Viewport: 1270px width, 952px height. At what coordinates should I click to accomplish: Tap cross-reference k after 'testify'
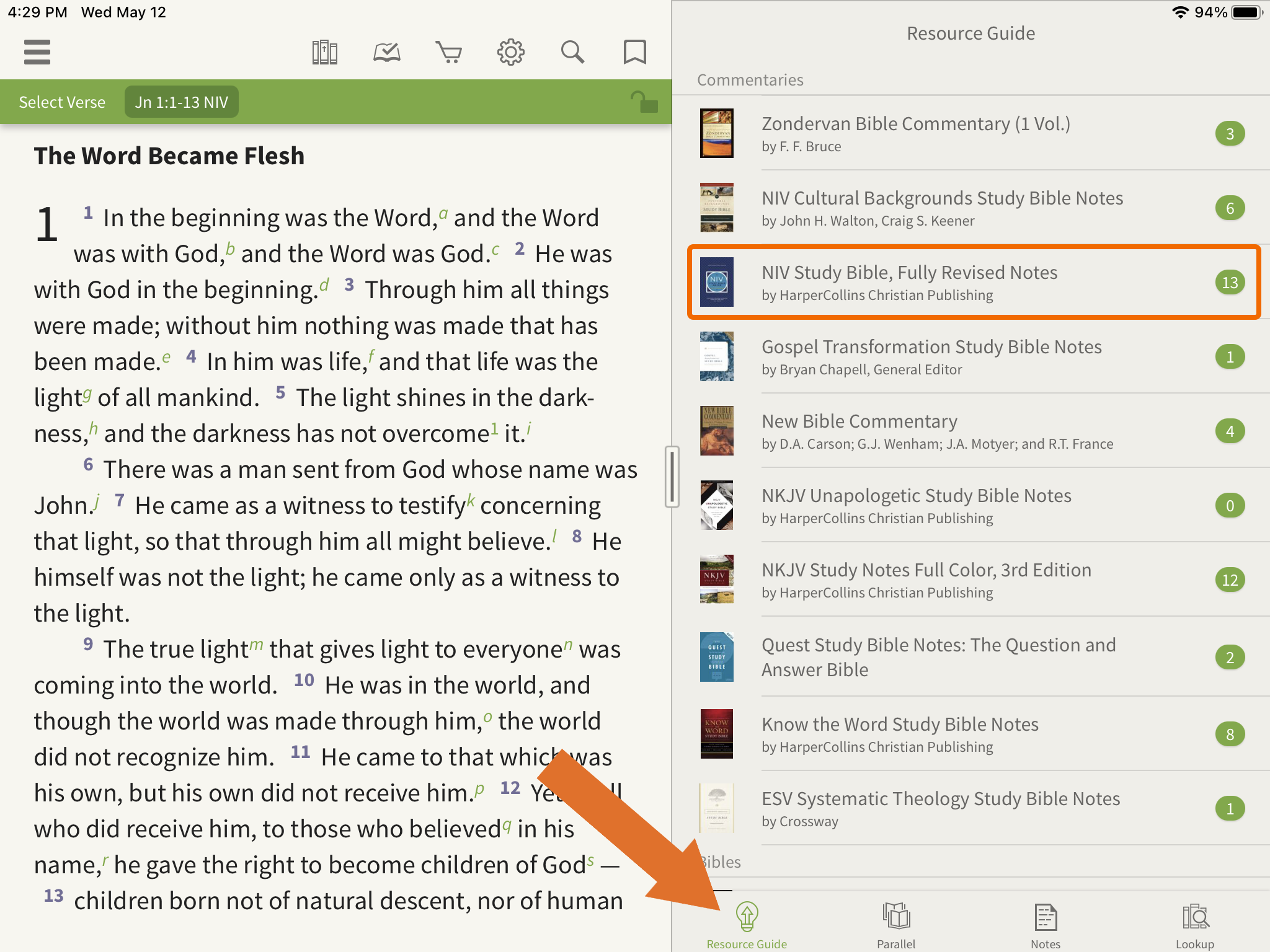click(471, 501)
